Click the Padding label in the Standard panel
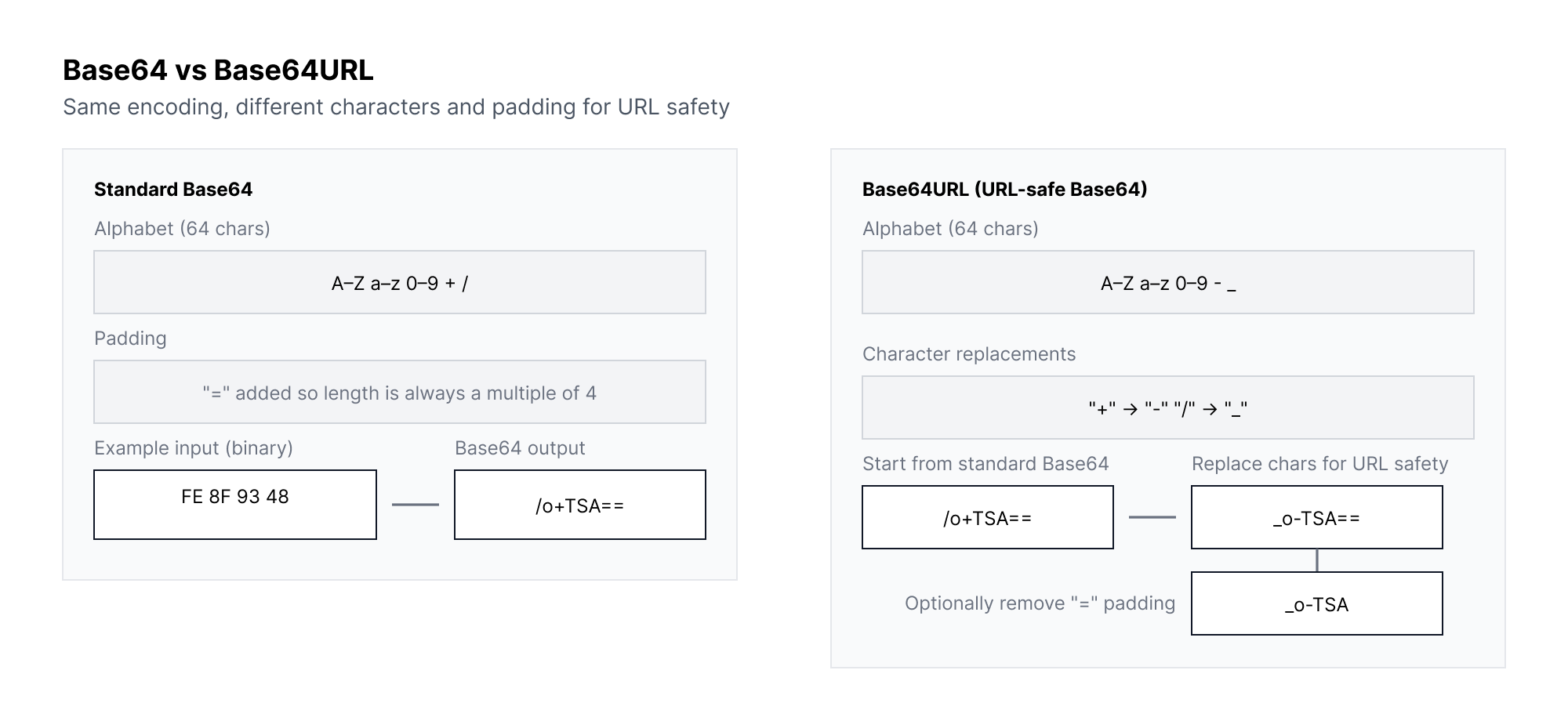Viewport: 1568px width, 710px height. click(130, 339)
